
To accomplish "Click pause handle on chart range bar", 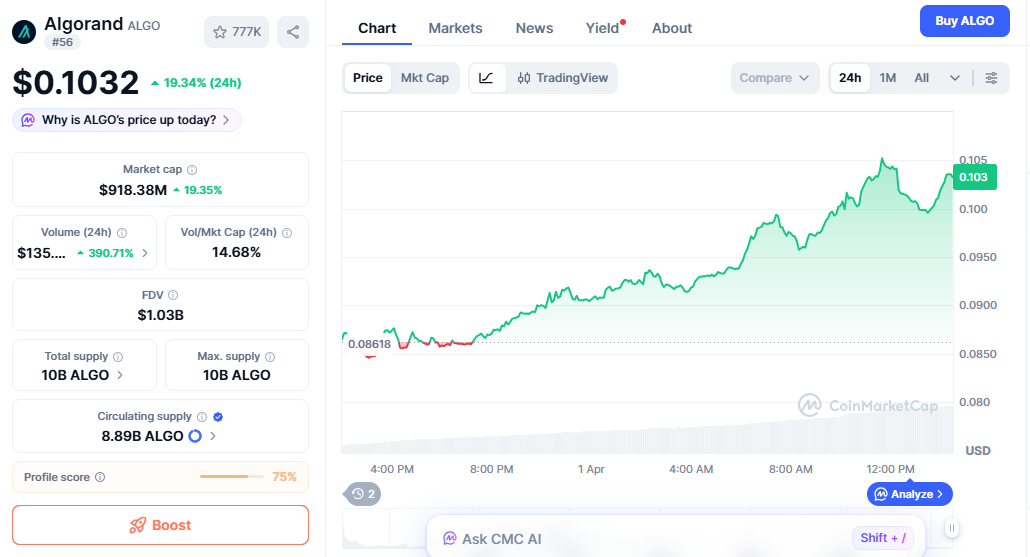I will pyautogui.click(x=952, y=527).
